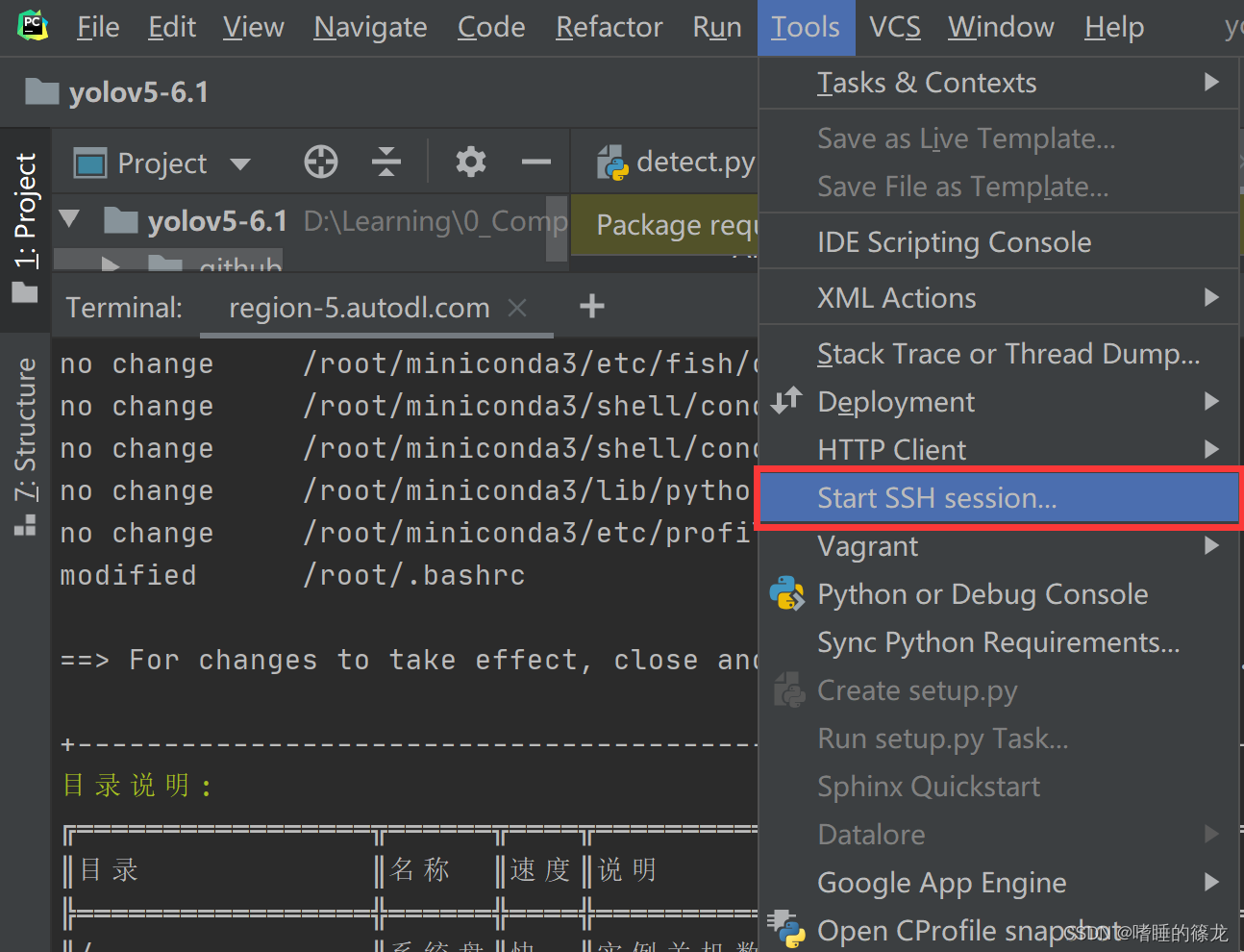The width and height of the screenshot is (1244, 952).
Task: Click the Project tree vertical scrollbar
Action: pos(557,229)
